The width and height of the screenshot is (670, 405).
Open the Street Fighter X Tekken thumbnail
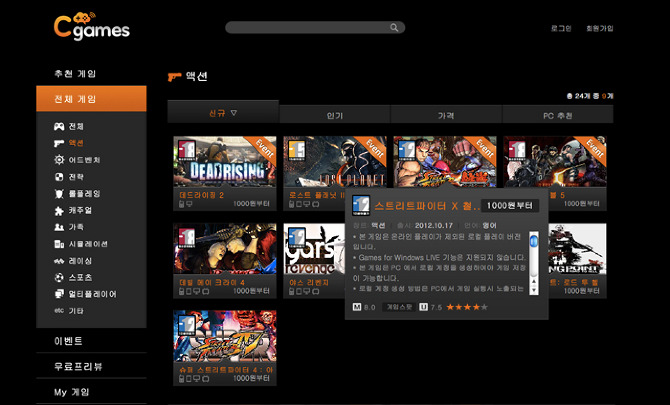[445, 161]
